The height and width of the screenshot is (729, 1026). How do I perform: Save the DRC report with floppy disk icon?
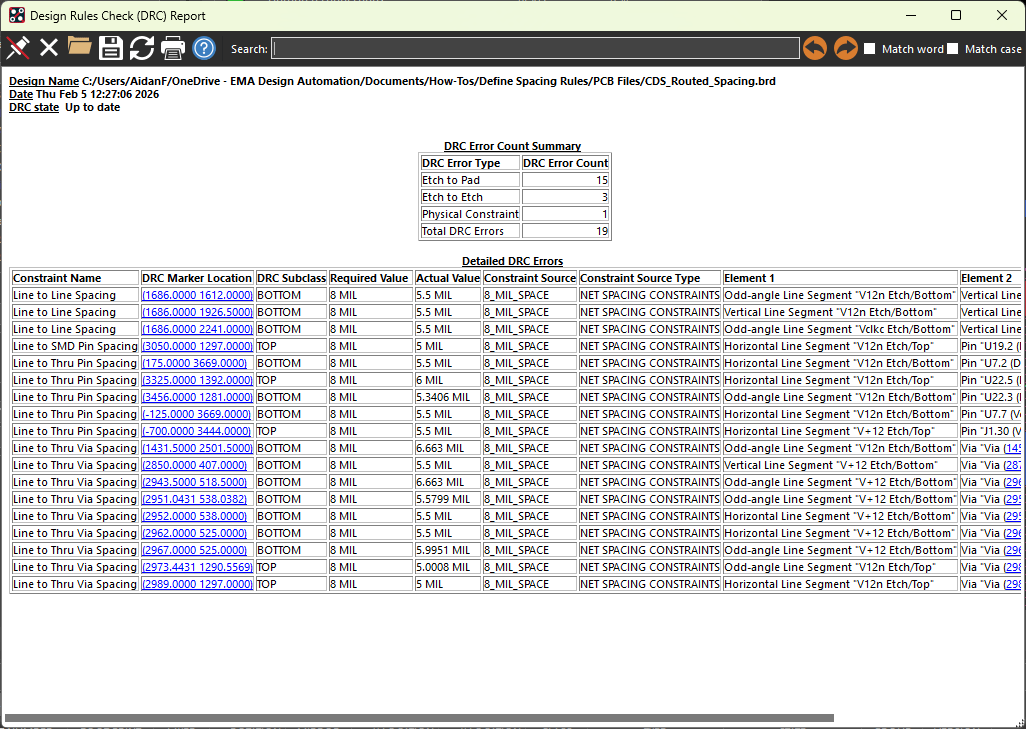coord(111,48)
